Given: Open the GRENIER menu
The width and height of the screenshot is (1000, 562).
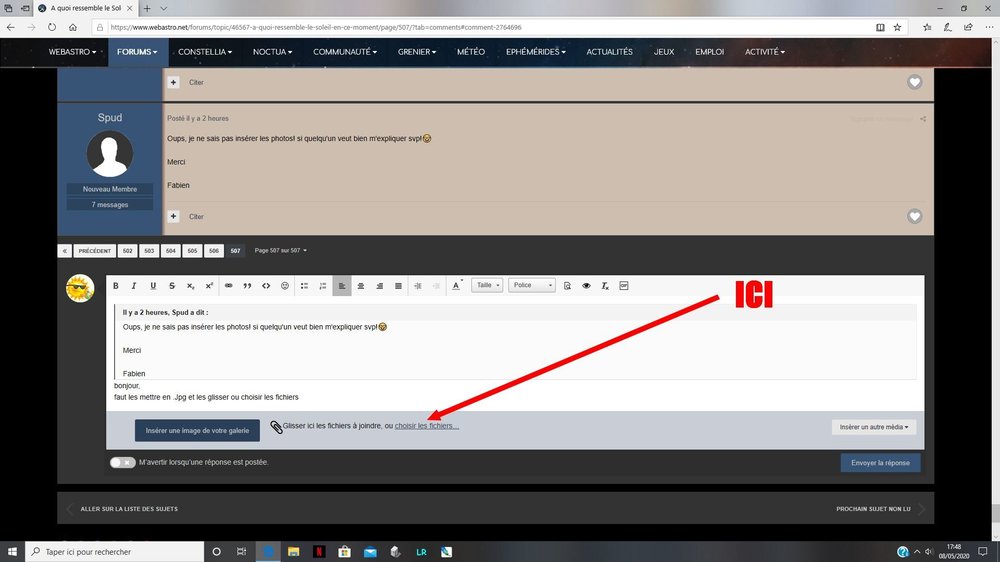Looking at the screenshot, I should click(x=416, y=52).
